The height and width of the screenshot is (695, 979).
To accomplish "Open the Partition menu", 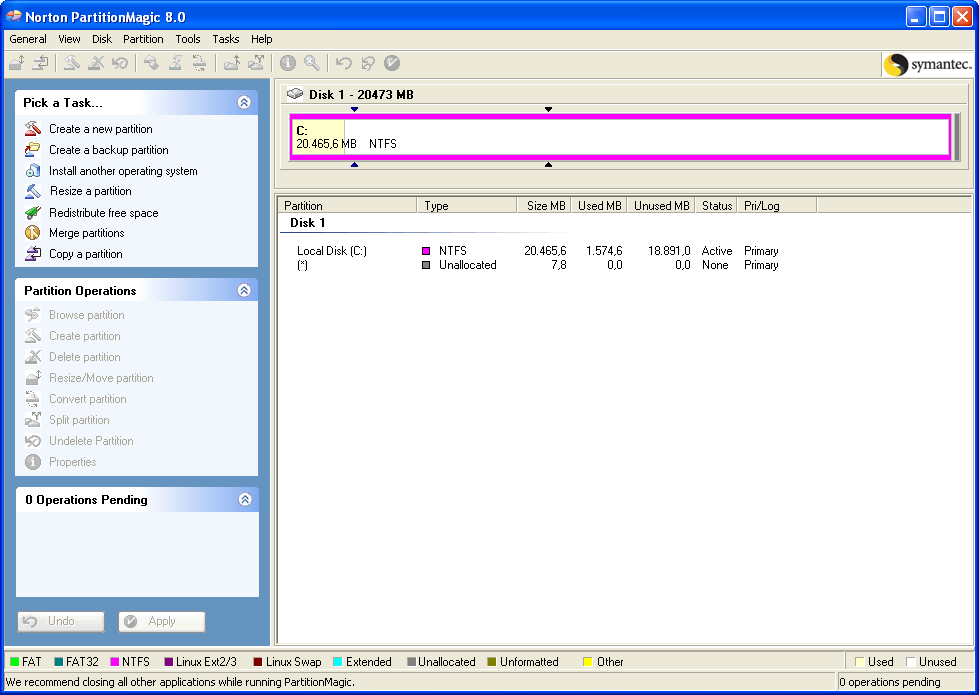I will pyautogui.click(x=143, y=39).
